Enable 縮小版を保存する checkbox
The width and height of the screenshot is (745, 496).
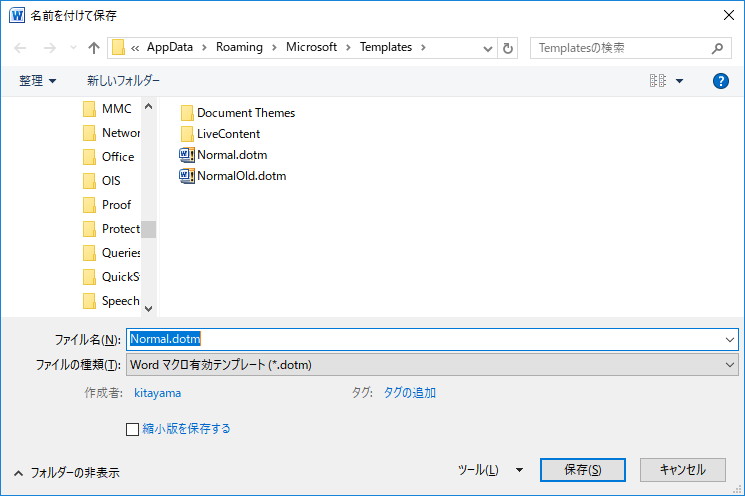133,429
